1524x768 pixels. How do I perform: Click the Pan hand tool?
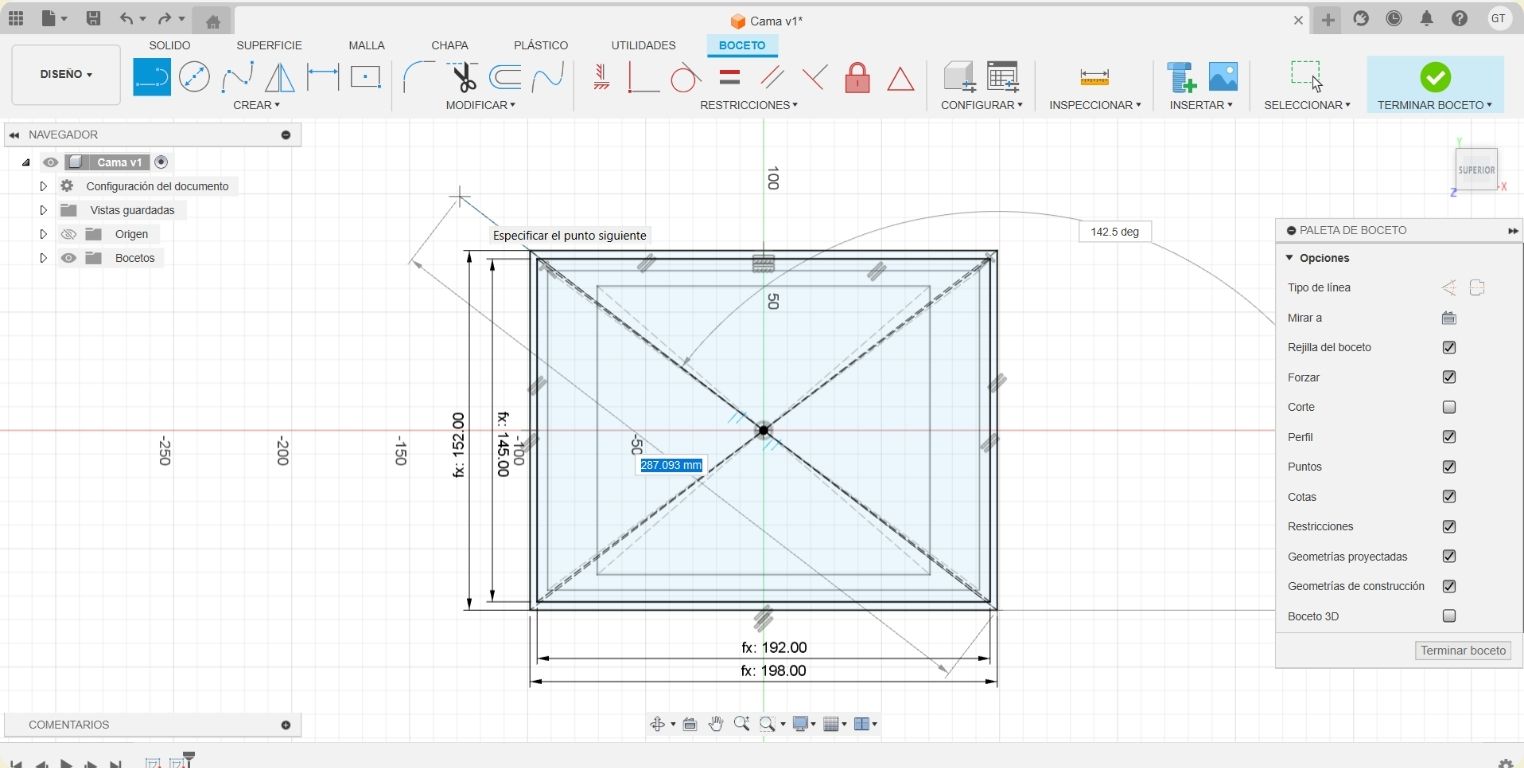(x=716, y=724)
